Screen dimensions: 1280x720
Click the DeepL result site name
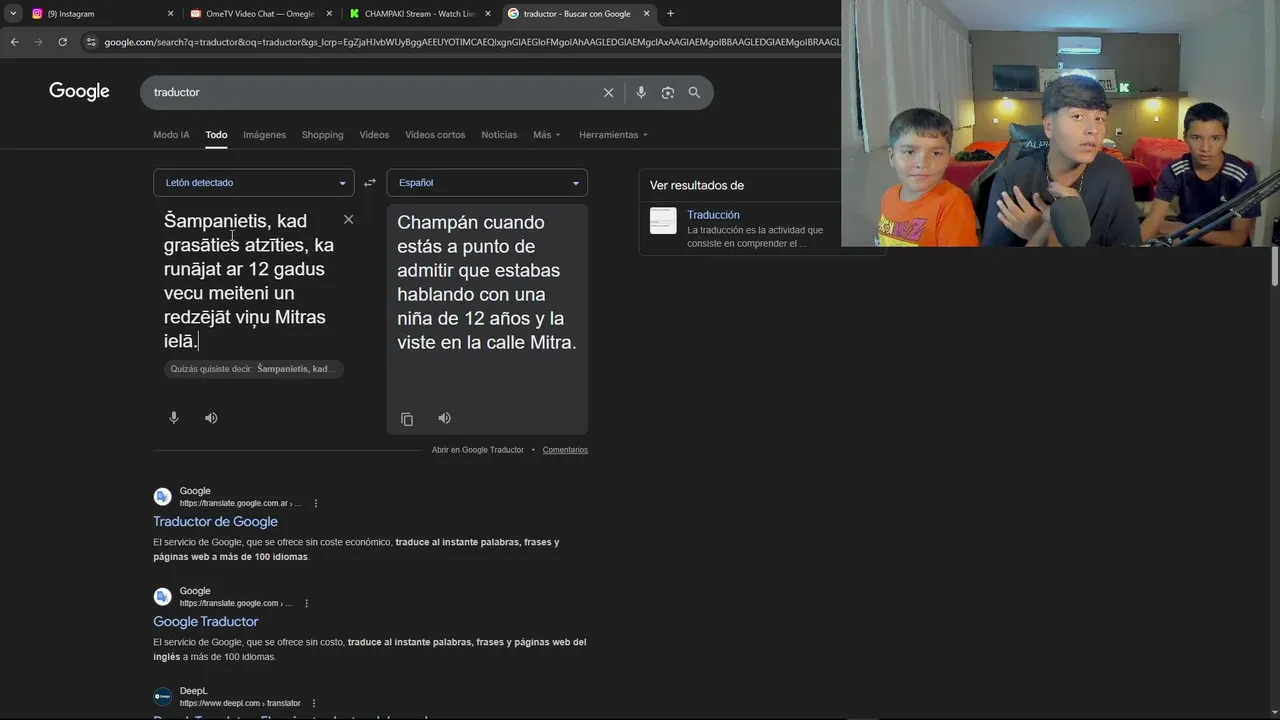[x=194, y=691]
